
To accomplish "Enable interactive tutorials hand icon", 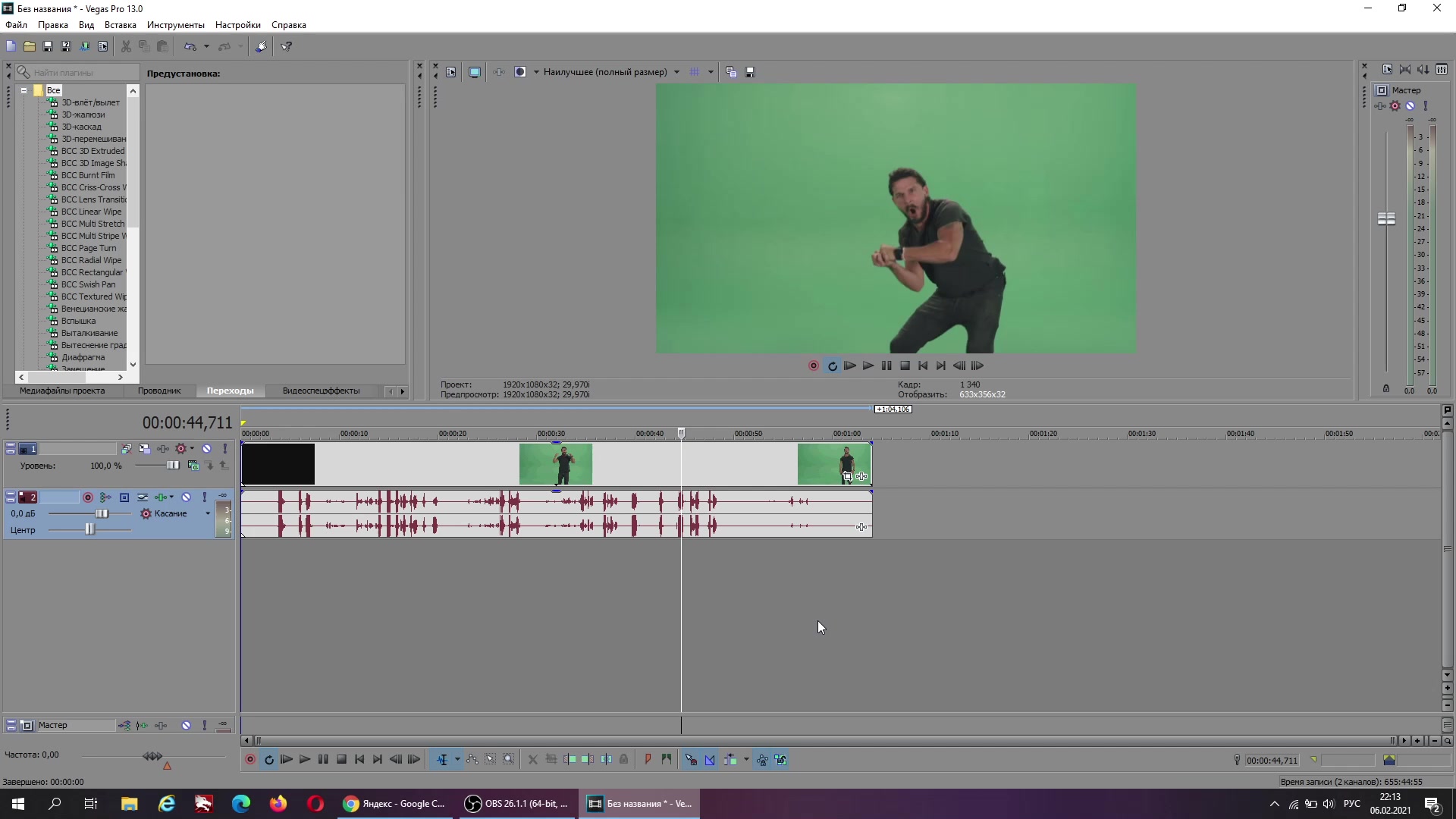I will (262, 46).
